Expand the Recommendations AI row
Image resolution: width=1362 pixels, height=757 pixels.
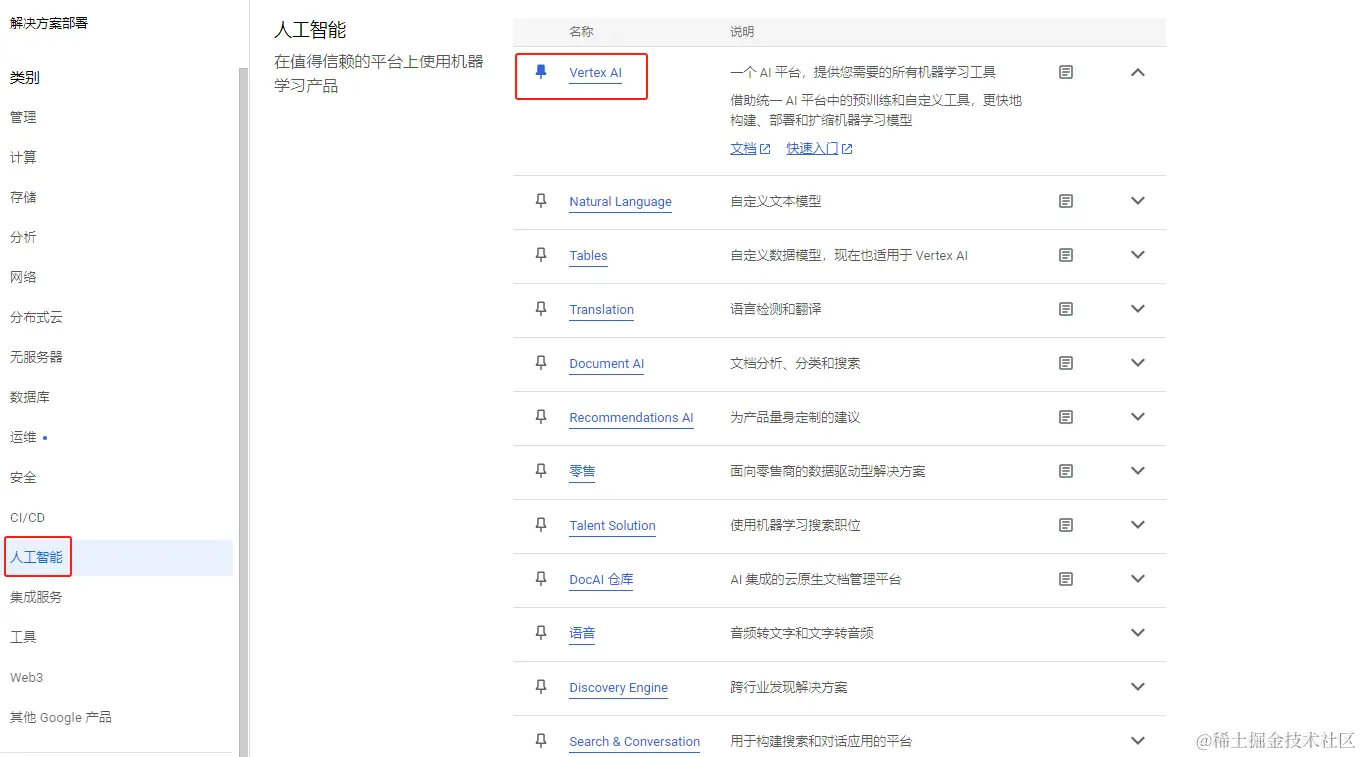click(1137, 417)
